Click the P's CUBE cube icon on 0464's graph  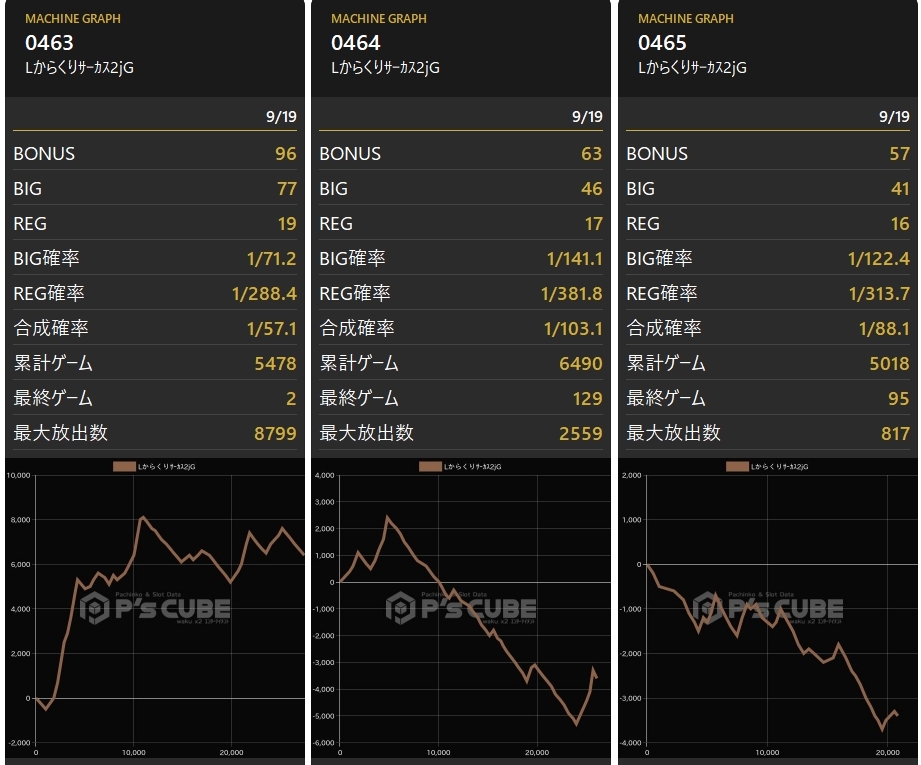pos(401,608)
